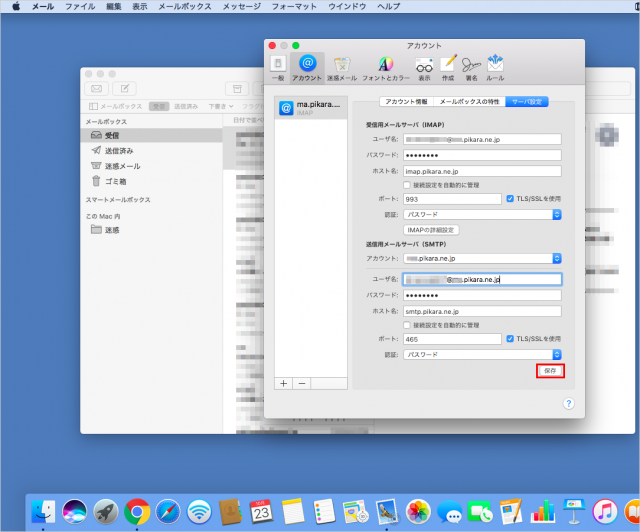640x532 pixels.
Task: Click the plus button to add account
Action: (283, 383)
